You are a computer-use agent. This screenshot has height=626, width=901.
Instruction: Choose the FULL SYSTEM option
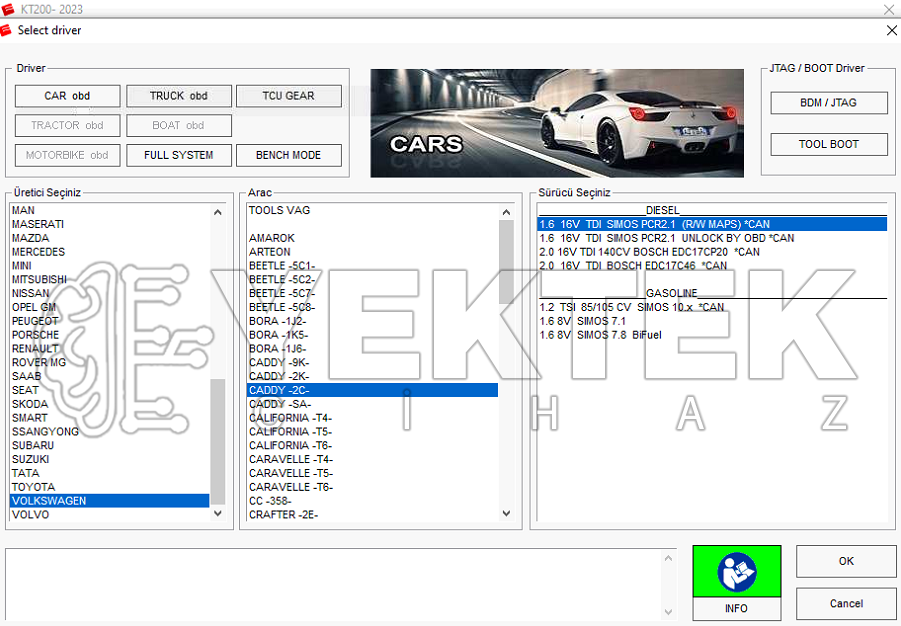pos(179,155)
